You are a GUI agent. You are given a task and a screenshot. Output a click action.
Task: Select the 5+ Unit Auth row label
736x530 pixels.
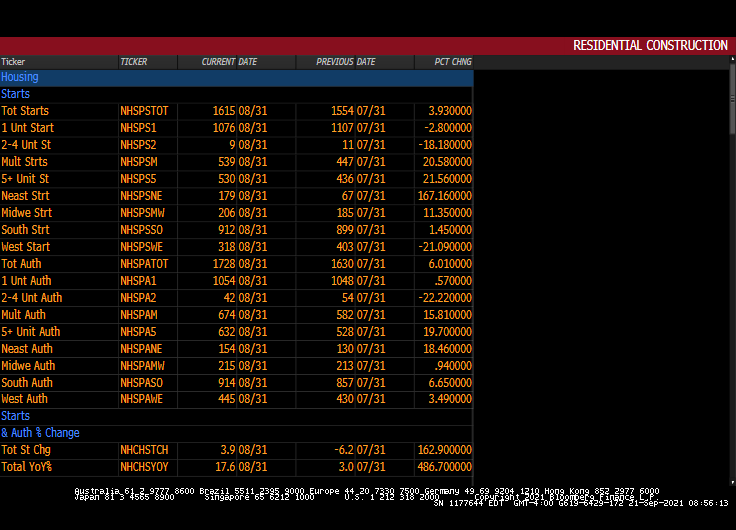pyautogui.click(x=30, y=332)
